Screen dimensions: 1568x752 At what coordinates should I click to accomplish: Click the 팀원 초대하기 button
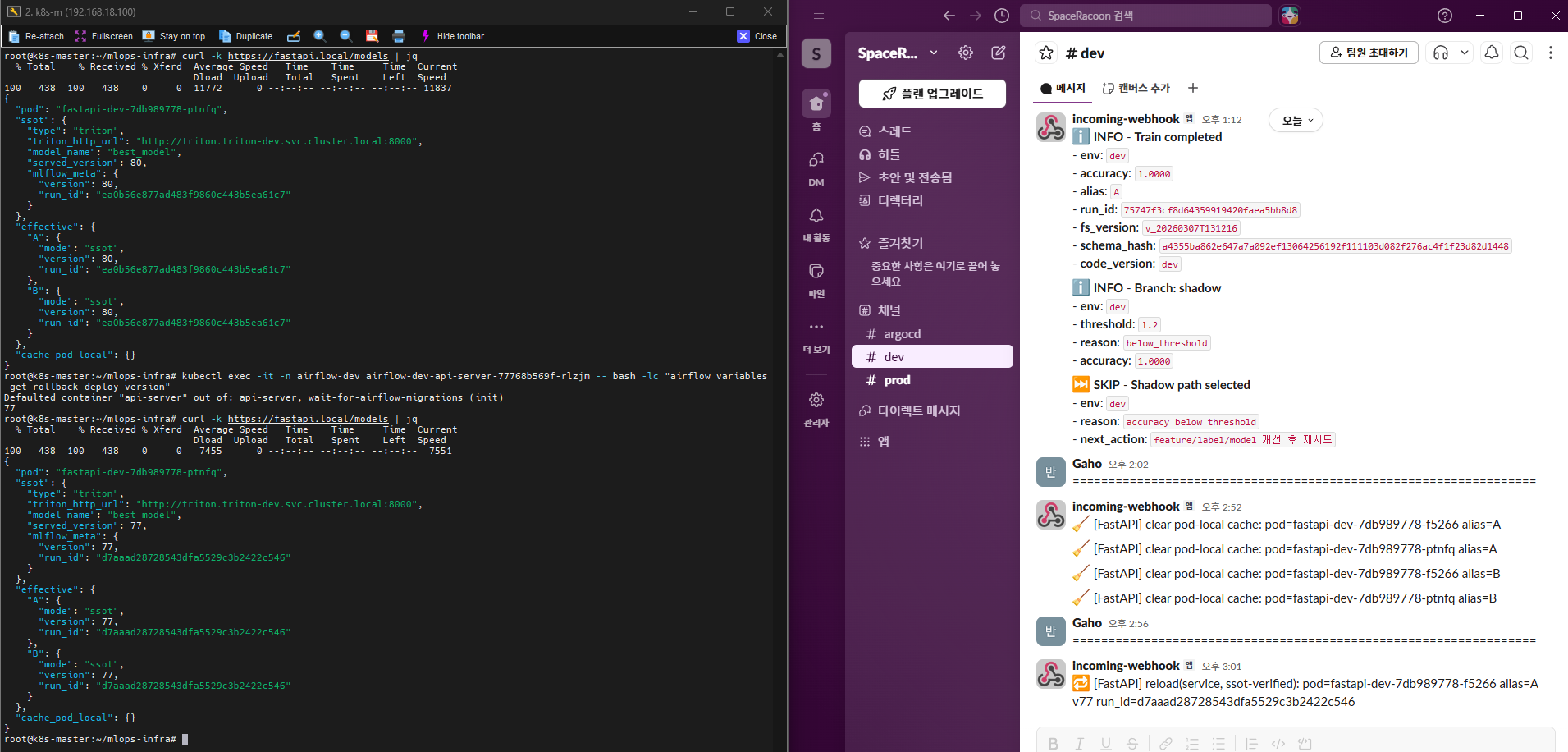[1368, 52]
